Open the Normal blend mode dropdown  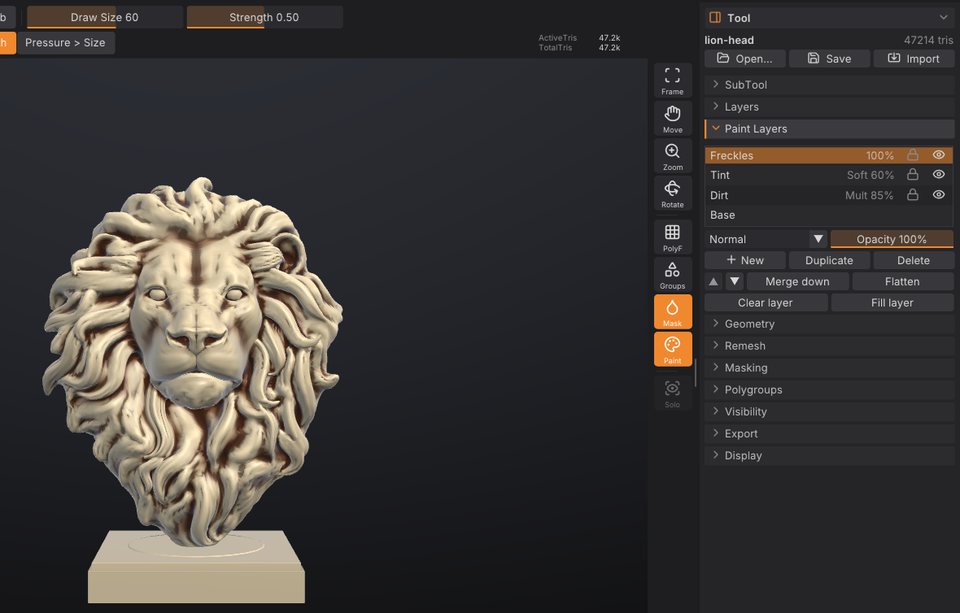coord(766,239)
